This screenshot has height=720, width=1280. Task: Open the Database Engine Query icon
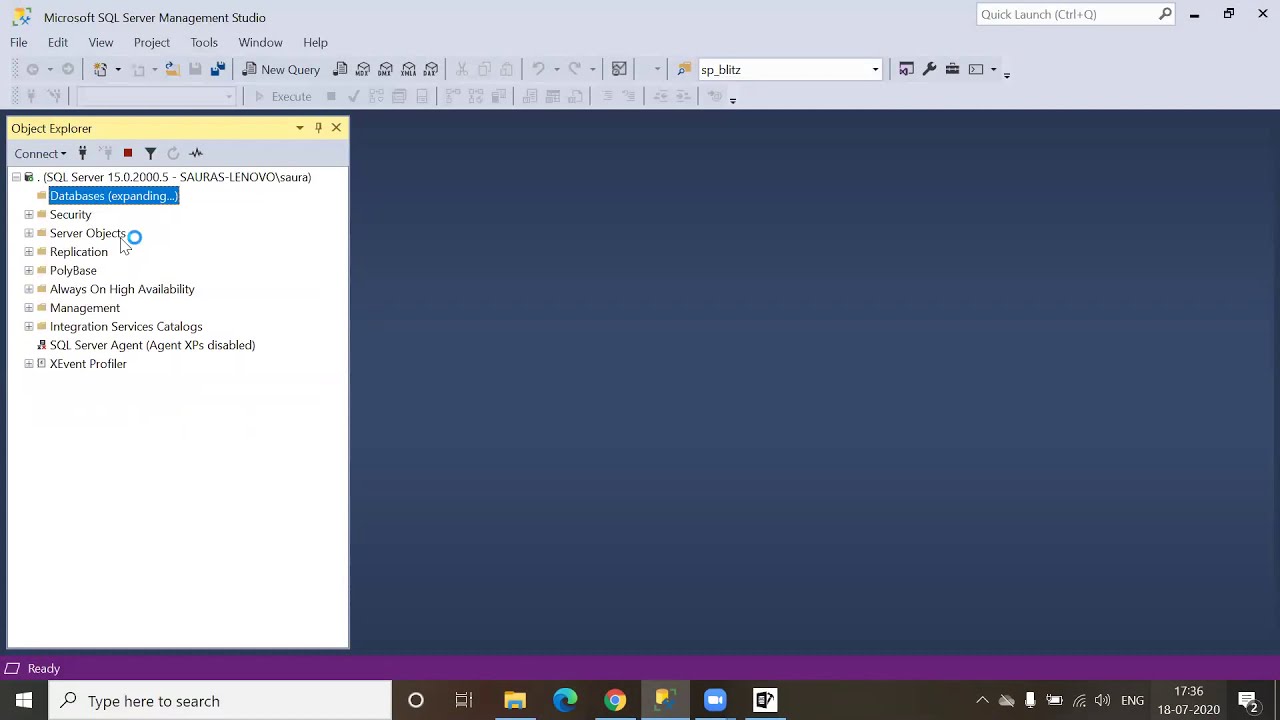340,69
